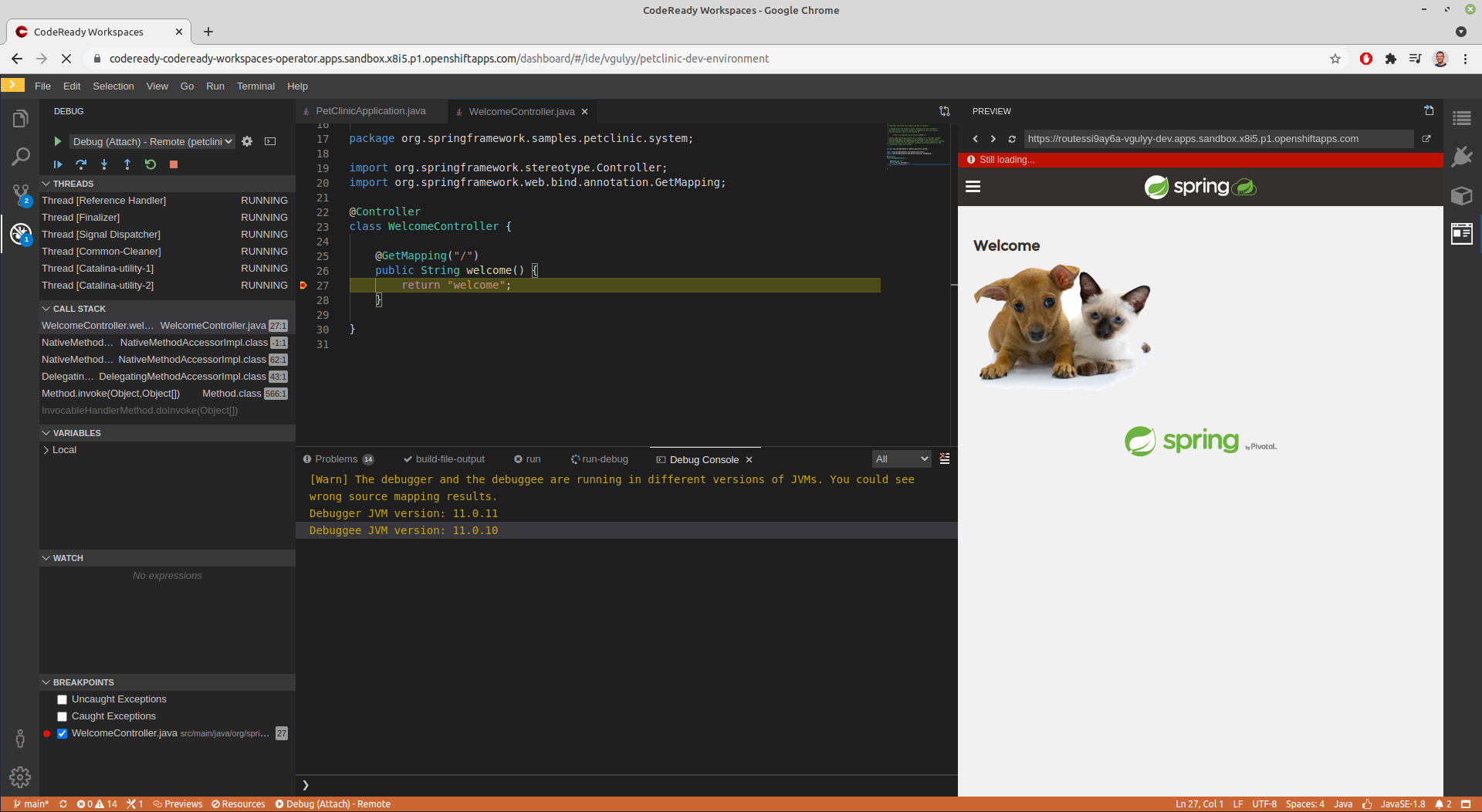Enable the Caught Exceptions breakpoint

[62, 716]
